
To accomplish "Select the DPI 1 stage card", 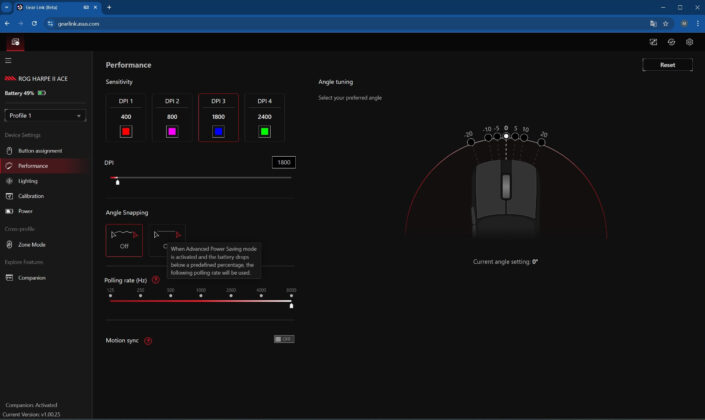I will click(x=126, y=118).
